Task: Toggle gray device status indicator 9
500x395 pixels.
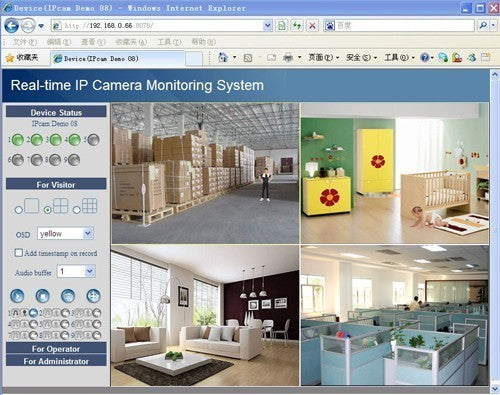Action: click(x=74, y=160)
